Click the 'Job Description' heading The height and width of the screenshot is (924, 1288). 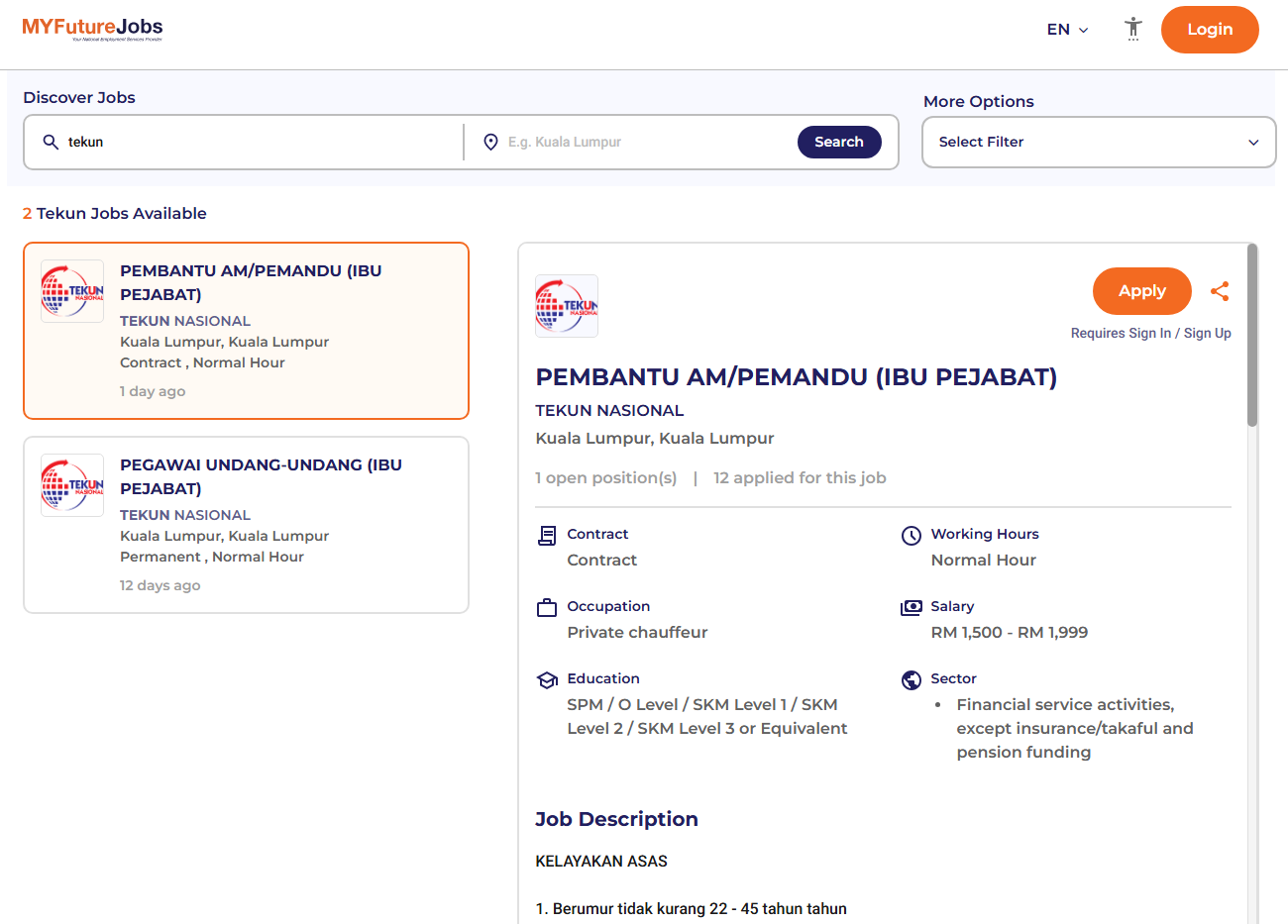point(616,819)
